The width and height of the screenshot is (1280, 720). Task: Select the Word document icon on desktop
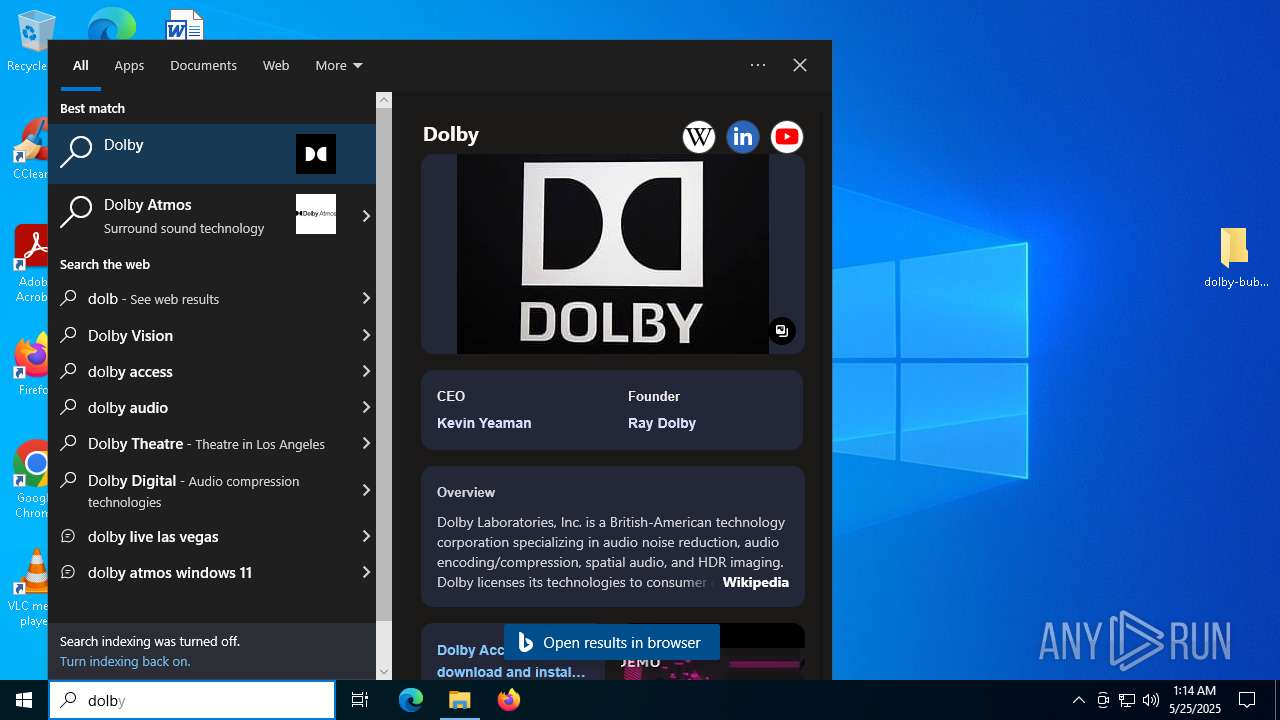[x=185, y=24]
